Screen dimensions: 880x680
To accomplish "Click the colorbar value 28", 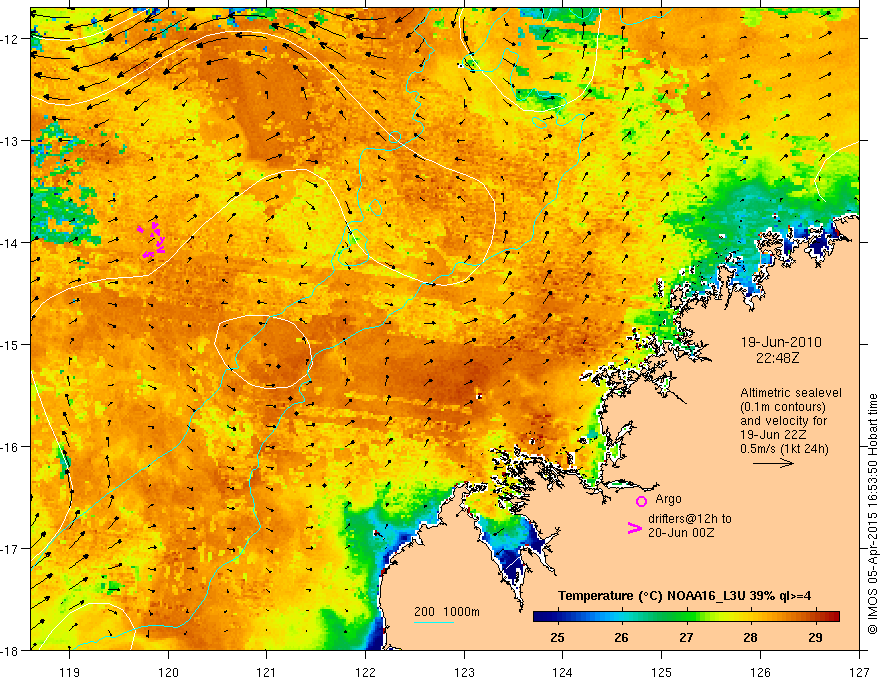I will pyautogui.click(x=750, y=637).
